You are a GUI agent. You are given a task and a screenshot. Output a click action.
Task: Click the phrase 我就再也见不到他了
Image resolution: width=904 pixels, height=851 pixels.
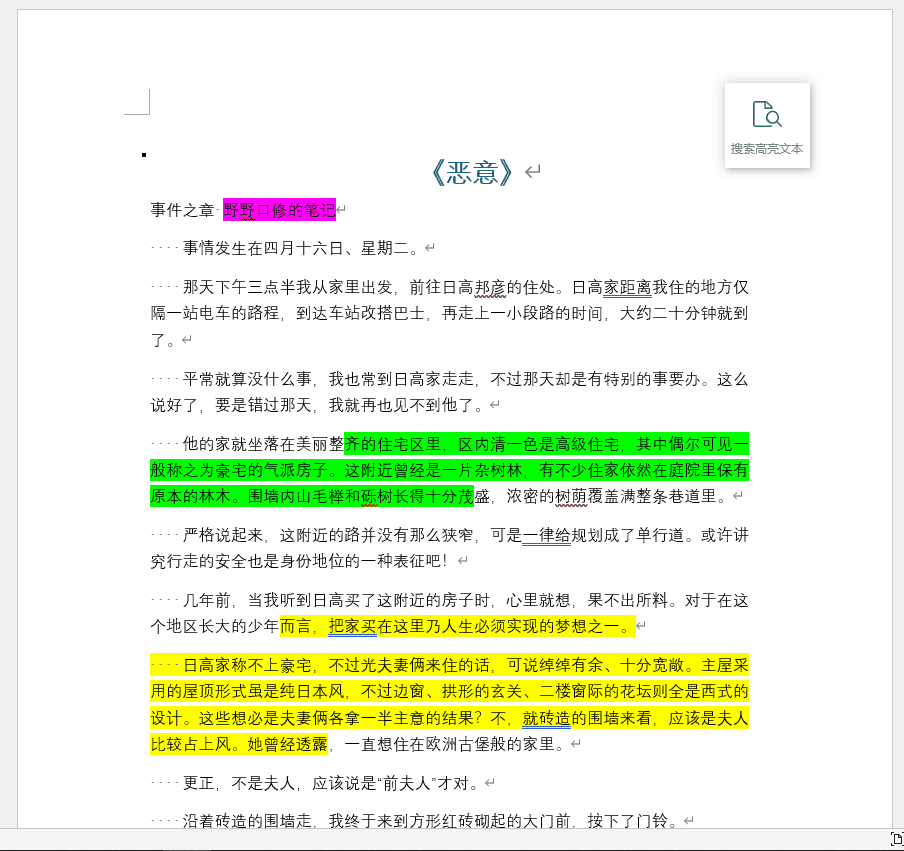401,405
